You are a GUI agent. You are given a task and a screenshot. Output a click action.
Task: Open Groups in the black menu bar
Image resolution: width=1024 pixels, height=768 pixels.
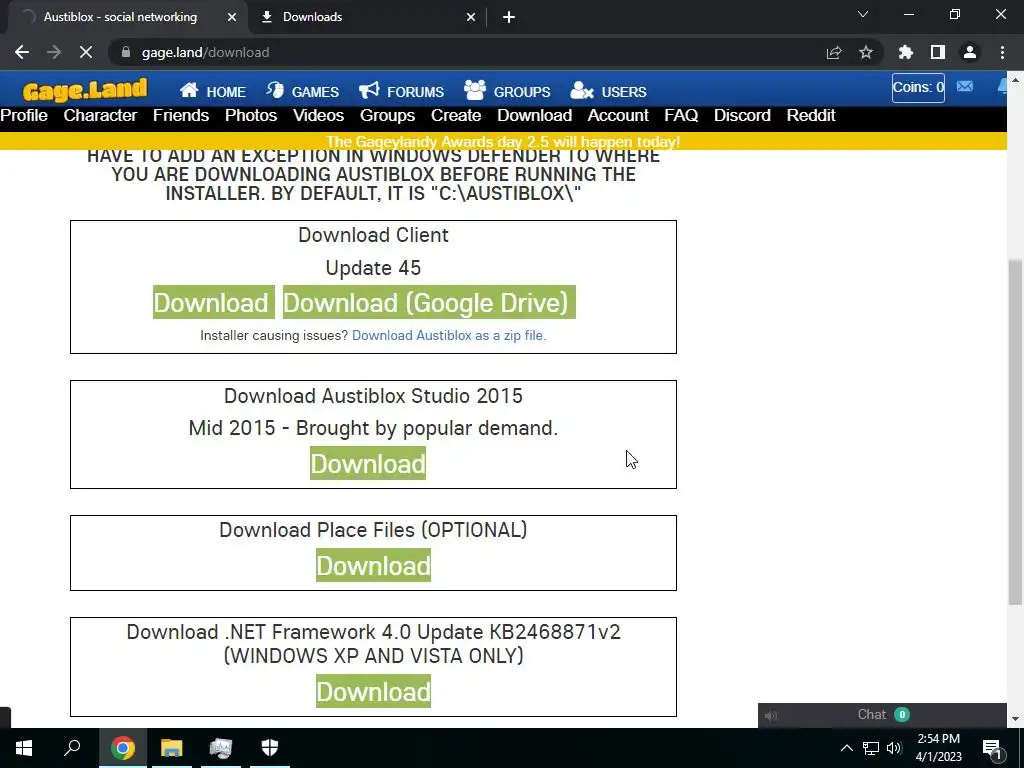[x=387, y=116]
